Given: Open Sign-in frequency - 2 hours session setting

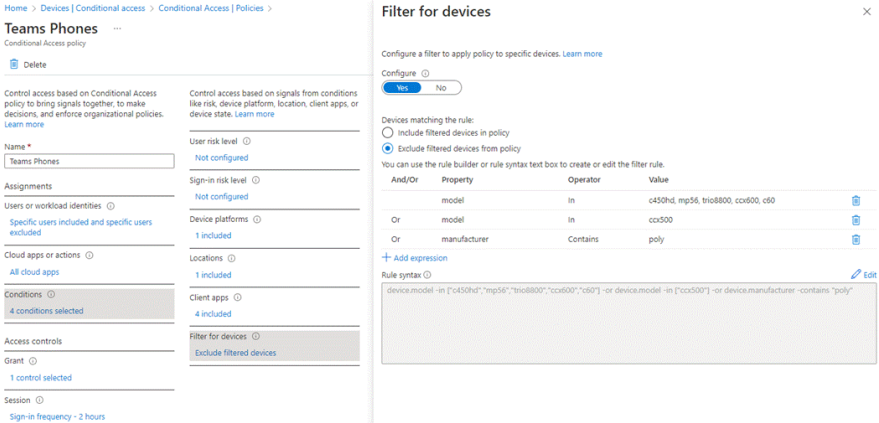Looking at the screenshot, I should [x=57, y=416].
